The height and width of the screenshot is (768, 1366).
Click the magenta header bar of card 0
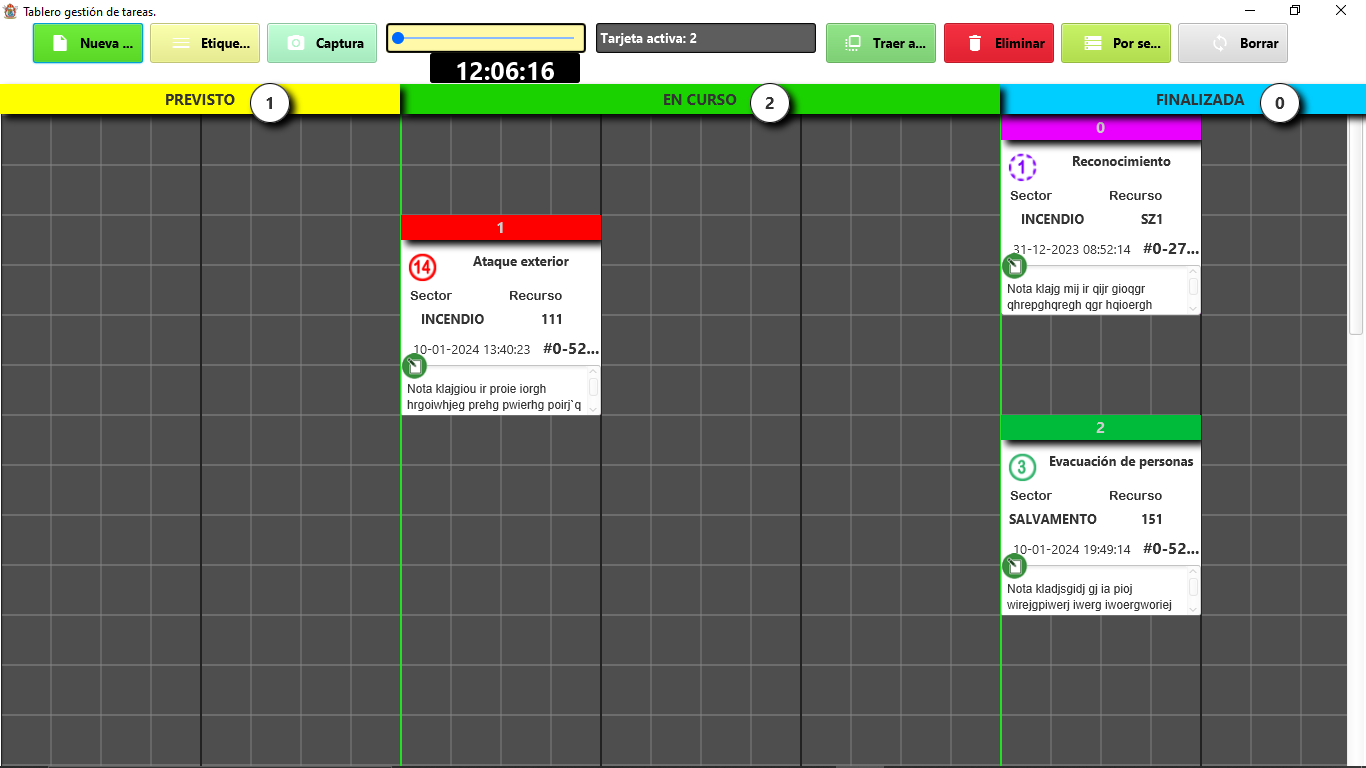click(x=1101, y=128)
